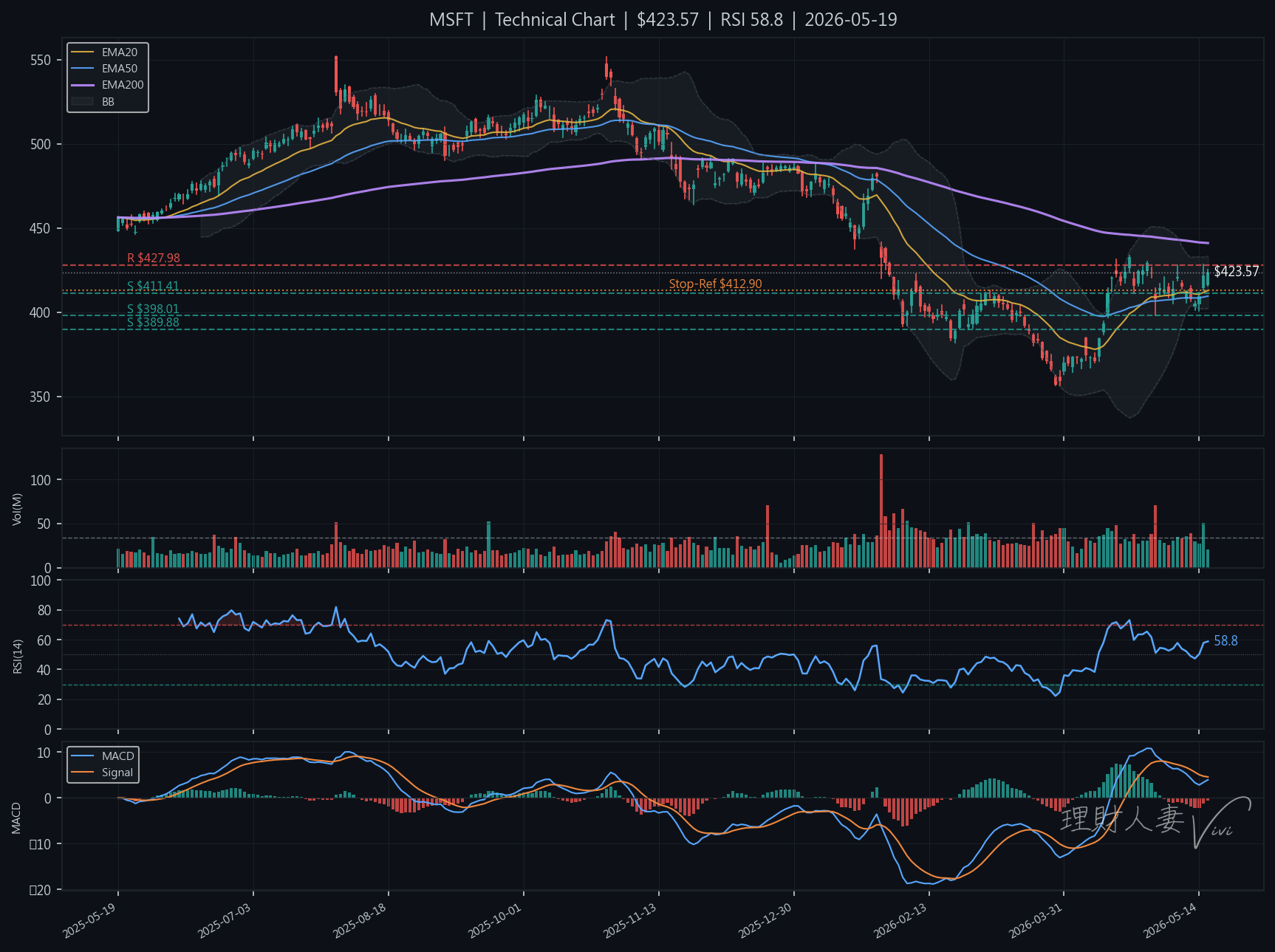Click the vertical MACD axis label

tap(16, 818)
